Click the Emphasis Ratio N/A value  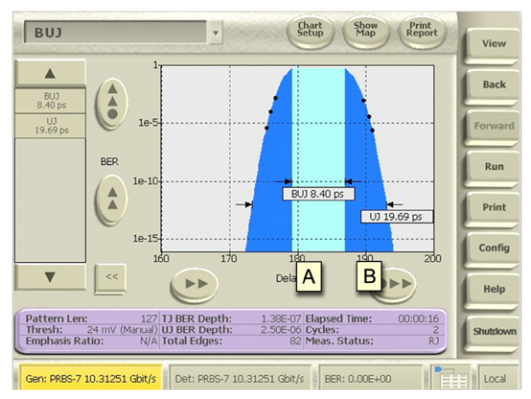point(149,341)
